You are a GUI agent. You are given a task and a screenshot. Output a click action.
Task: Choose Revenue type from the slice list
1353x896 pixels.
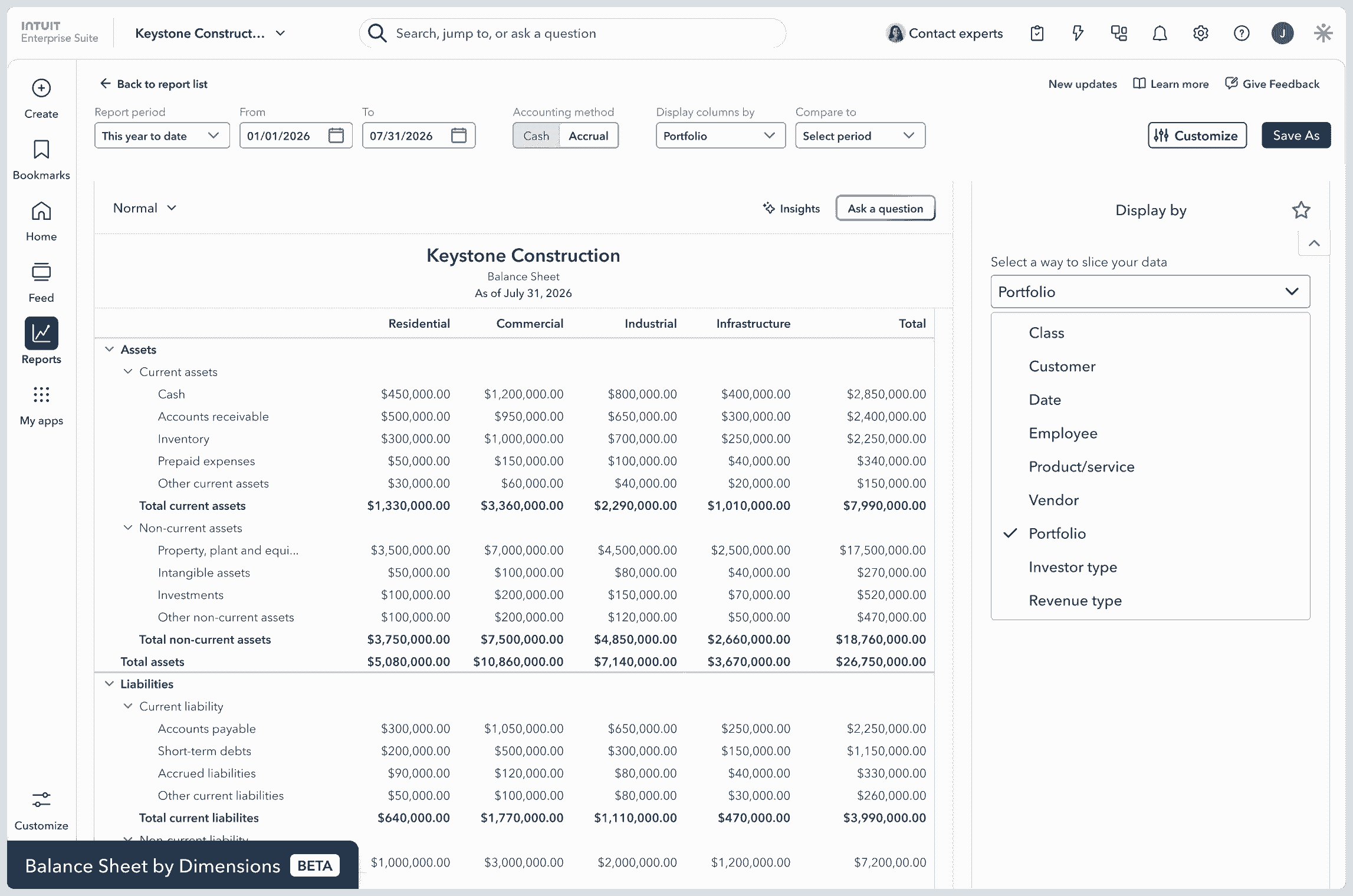pyautogui.click(x=1150, y=600)
